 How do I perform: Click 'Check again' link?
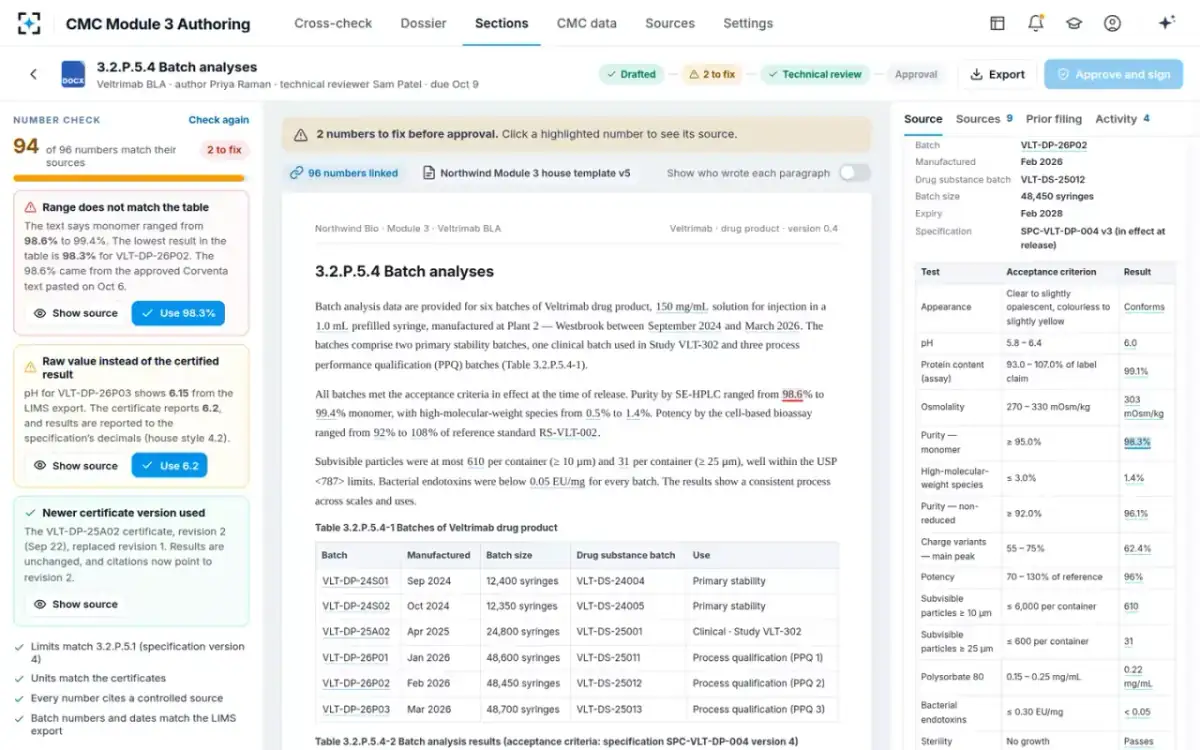(219, 120)
